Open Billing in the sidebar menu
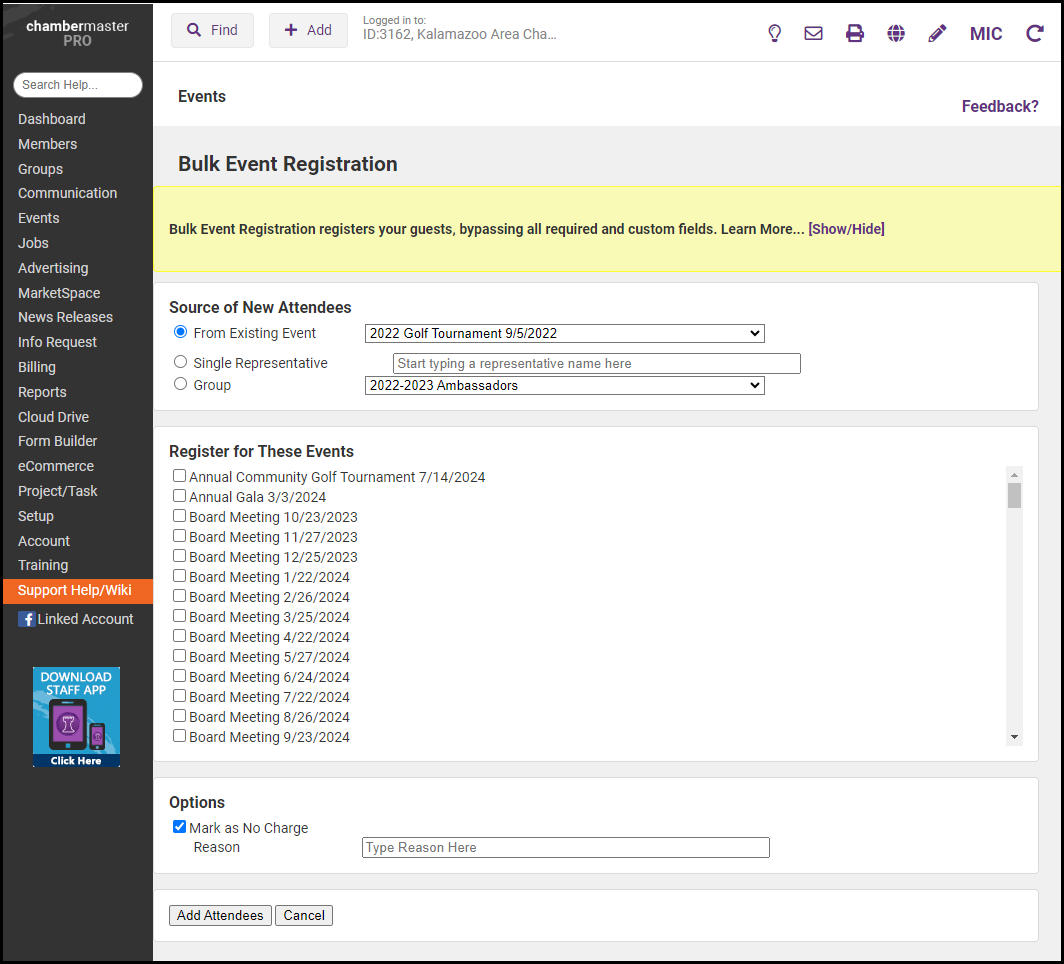The image size is (1064, 964). [37, 367]
